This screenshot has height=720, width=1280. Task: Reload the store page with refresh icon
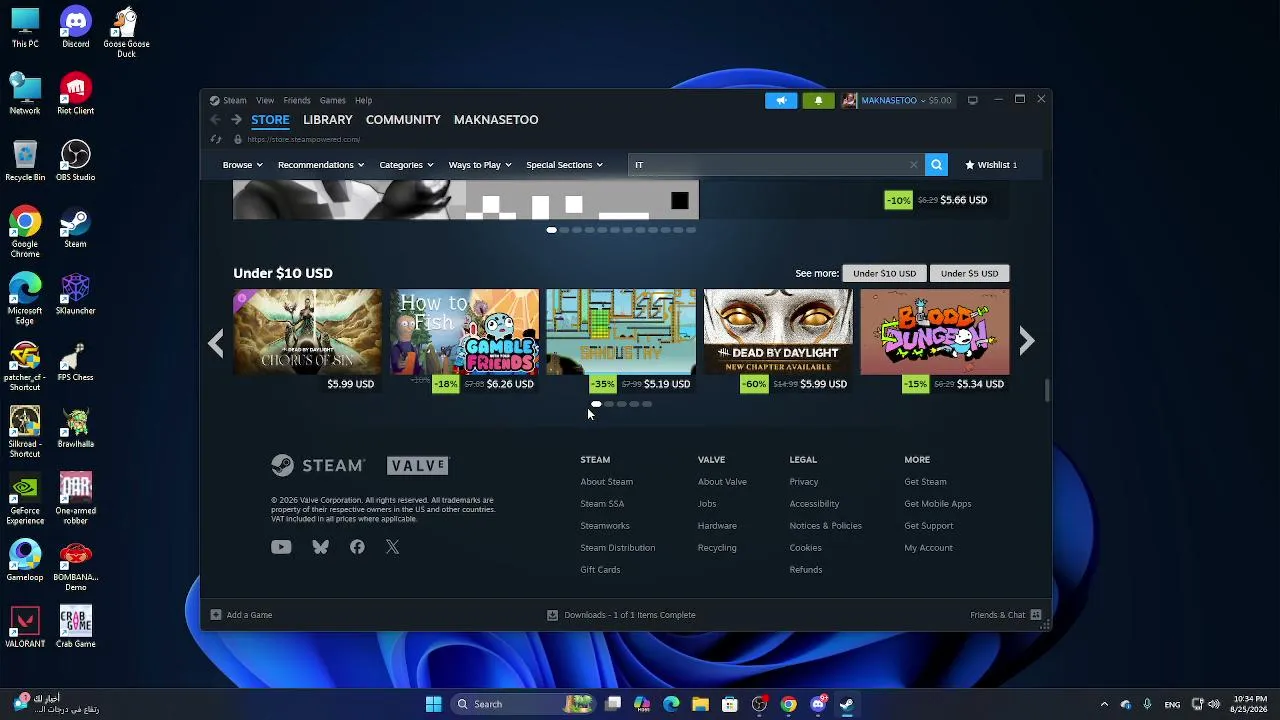215,140
